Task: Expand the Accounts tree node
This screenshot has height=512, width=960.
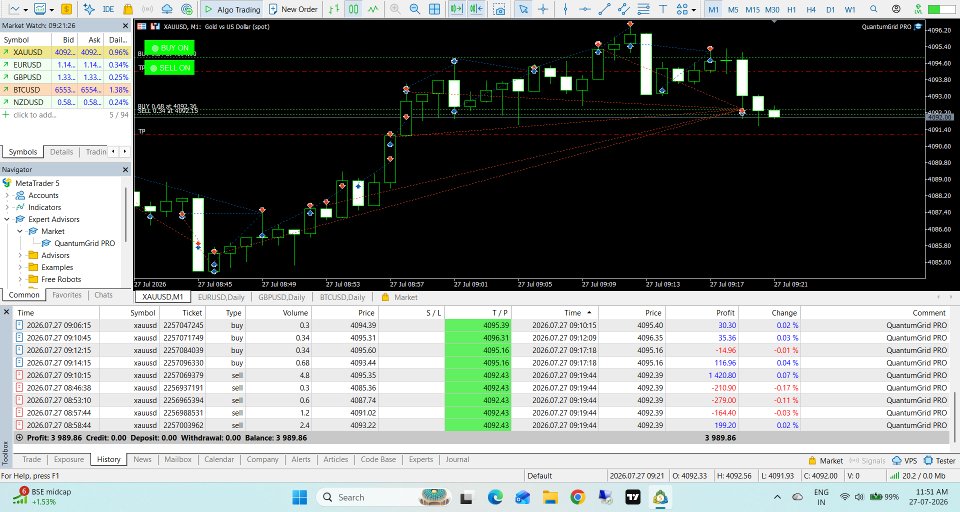Action: 7,195
